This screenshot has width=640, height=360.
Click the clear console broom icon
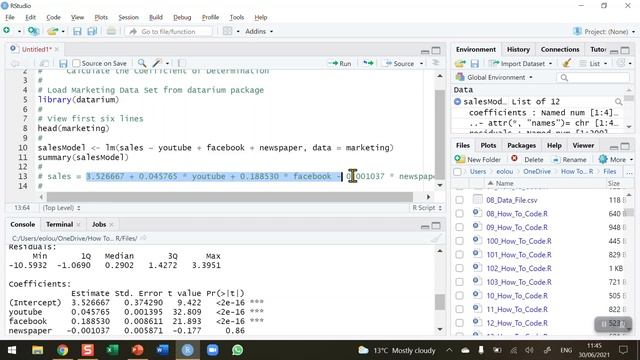(x=436, y=238)
